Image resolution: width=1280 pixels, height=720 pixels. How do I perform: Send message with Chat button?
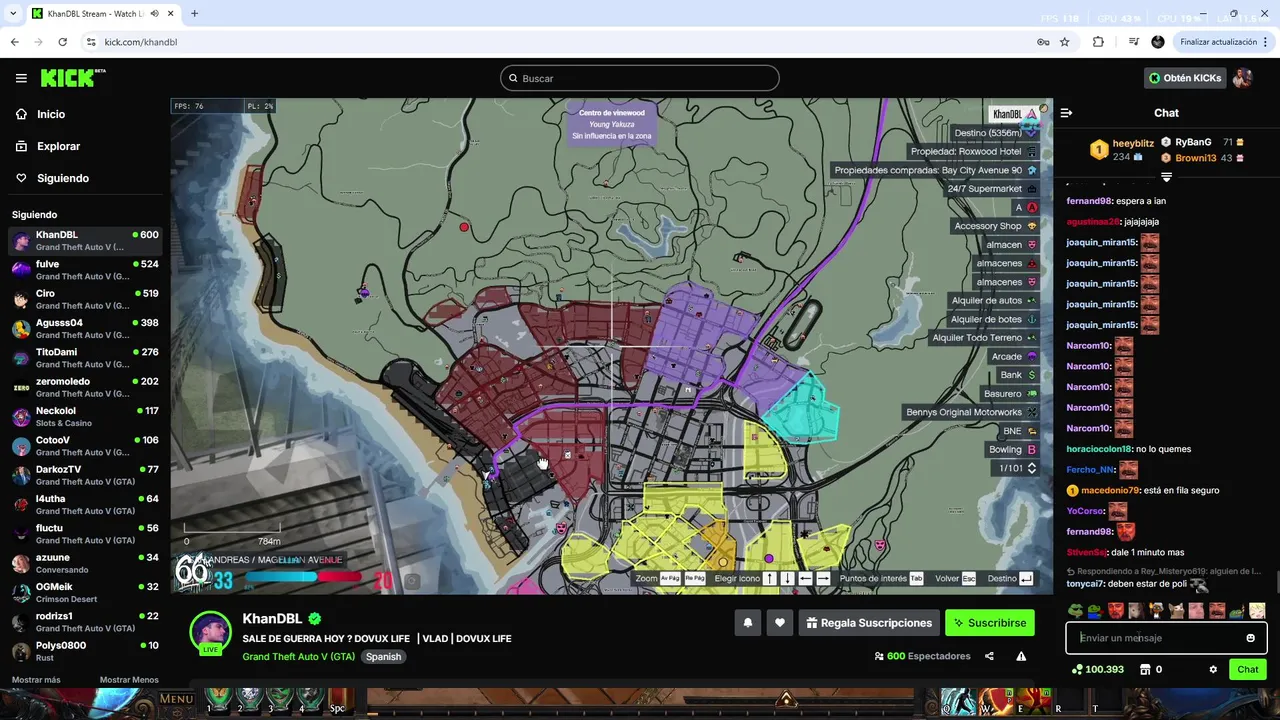point(1248,669)
